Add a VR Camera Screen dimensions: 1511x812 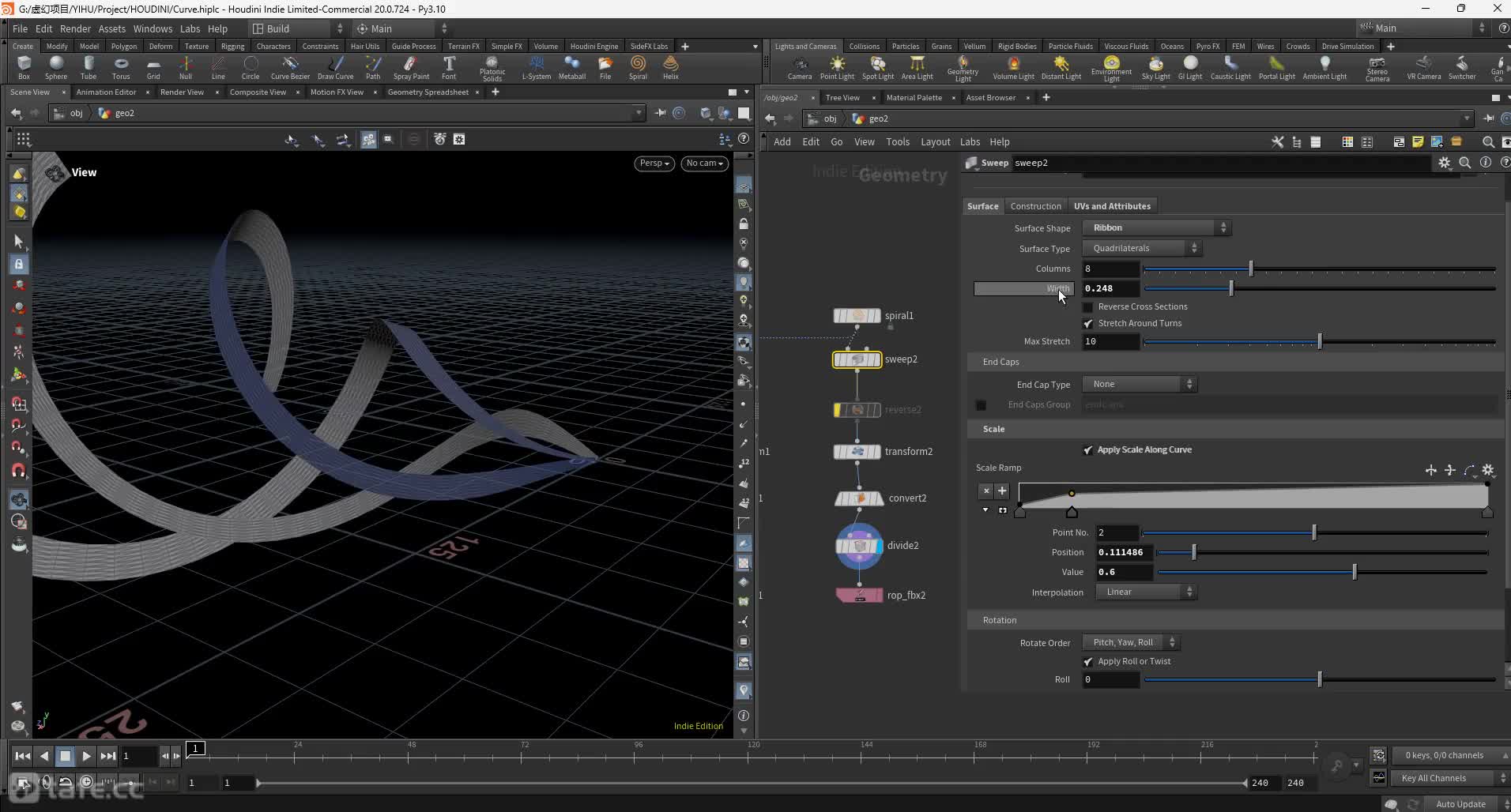coord(1423,68)
